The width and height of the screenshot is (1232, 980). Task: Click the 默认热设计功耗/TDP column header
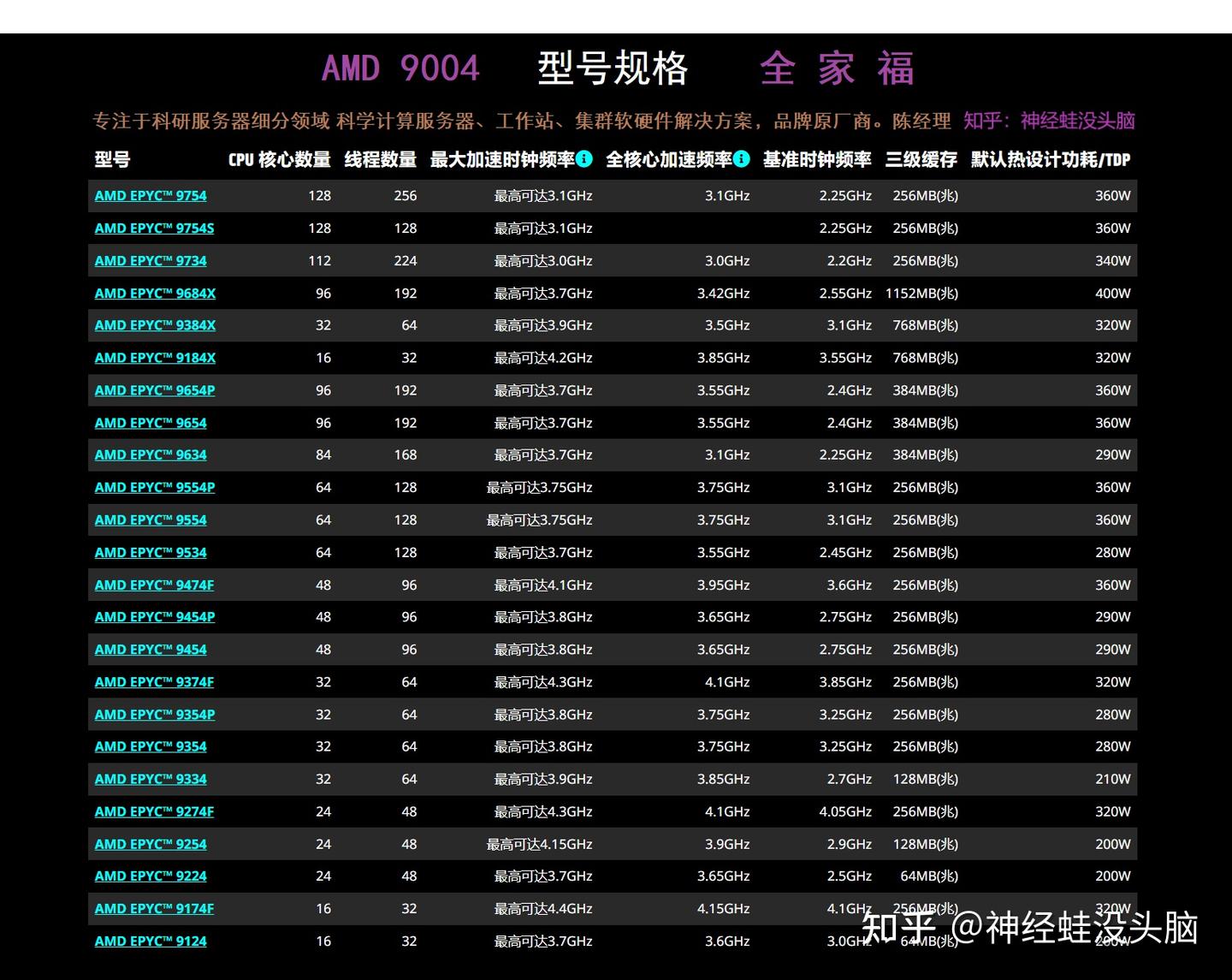coord(1050,160)
